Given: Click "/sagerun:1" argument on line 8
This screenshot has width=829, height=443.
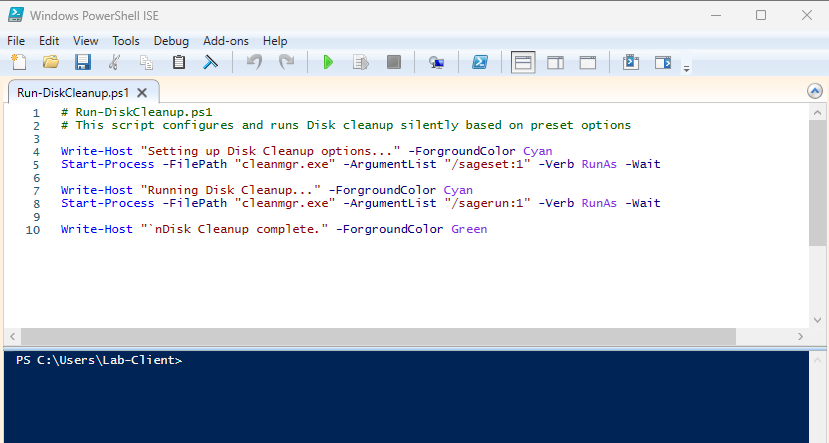Looking at the screenshot, I should tap(487, 203).
